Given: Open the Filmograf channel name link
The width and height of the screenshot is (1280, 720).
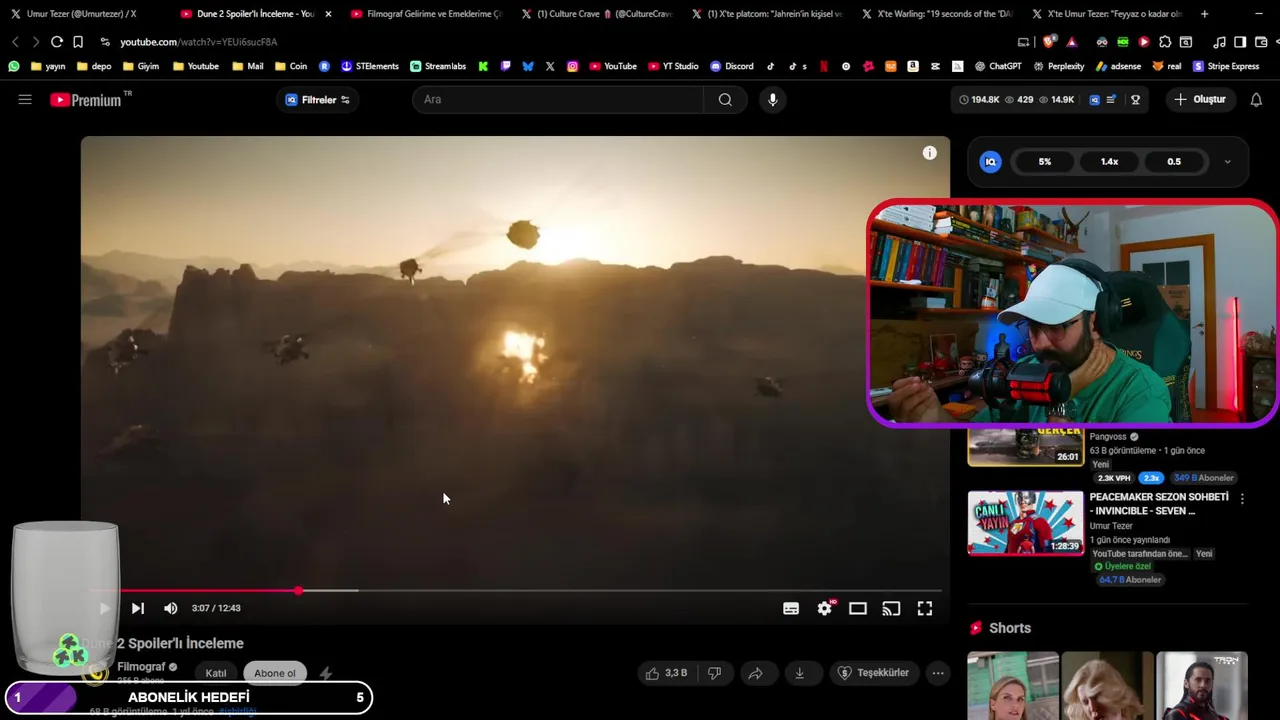Looking at the screenshot, I should pos(141,667).
